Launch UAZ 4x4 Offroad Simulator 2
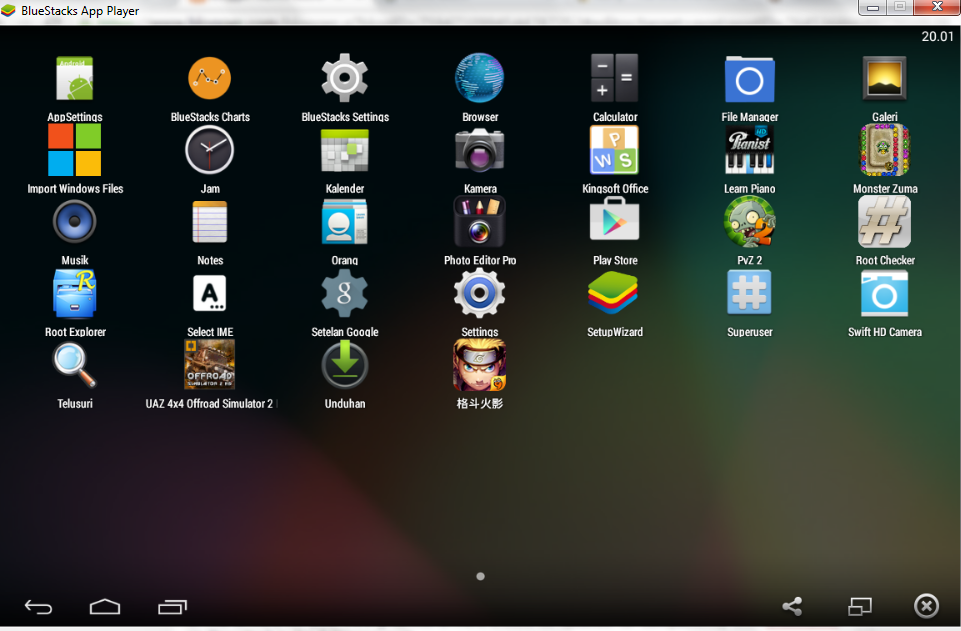Viewport: 961px width, 631px height. pos(210,365)
